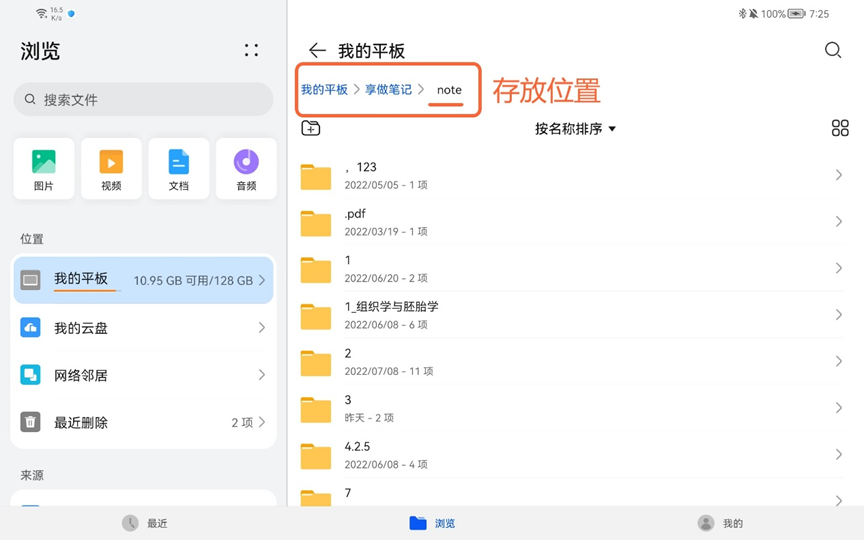Open the Documents (文档) category
The width and height of the screenshot is (864, 540).
click(x=179, y=168)
